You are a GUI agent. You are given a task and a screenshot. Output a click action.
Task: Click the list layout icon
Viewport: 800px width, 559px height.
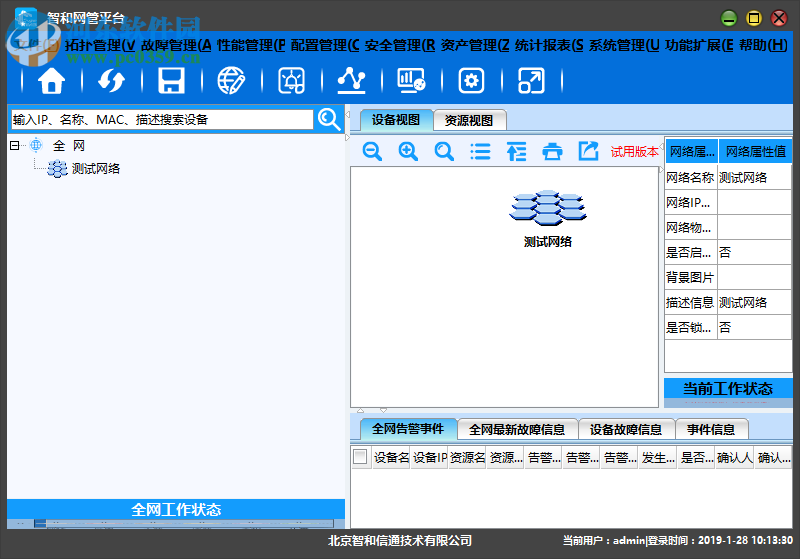[480, 151]
